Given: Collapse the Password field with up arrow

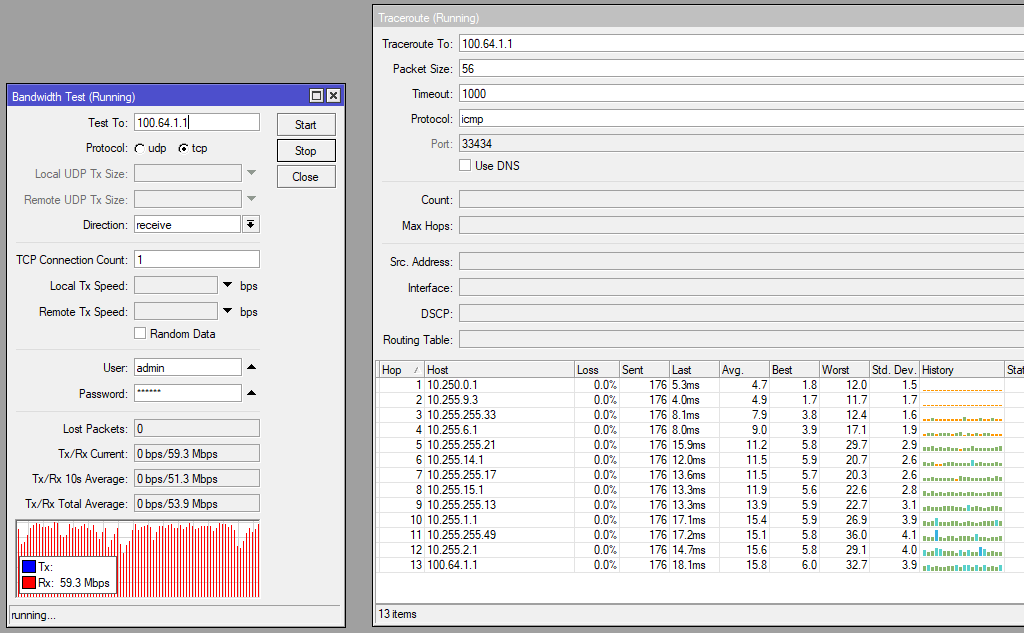Looking at the screenshot, I should point(251,393).
